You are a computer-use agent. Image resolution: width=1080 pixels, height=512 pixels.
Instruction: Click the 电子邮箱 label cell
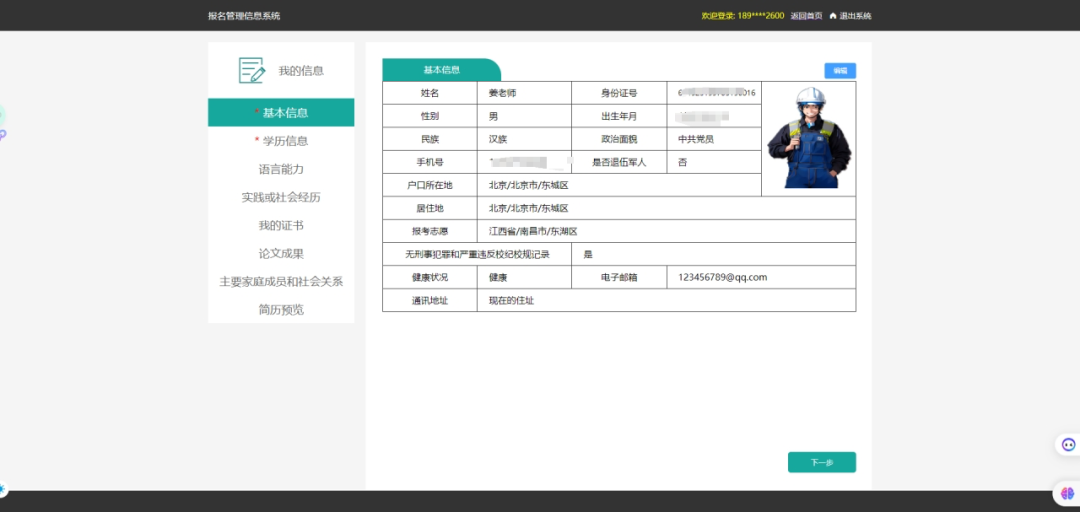[x=619, y=277]
